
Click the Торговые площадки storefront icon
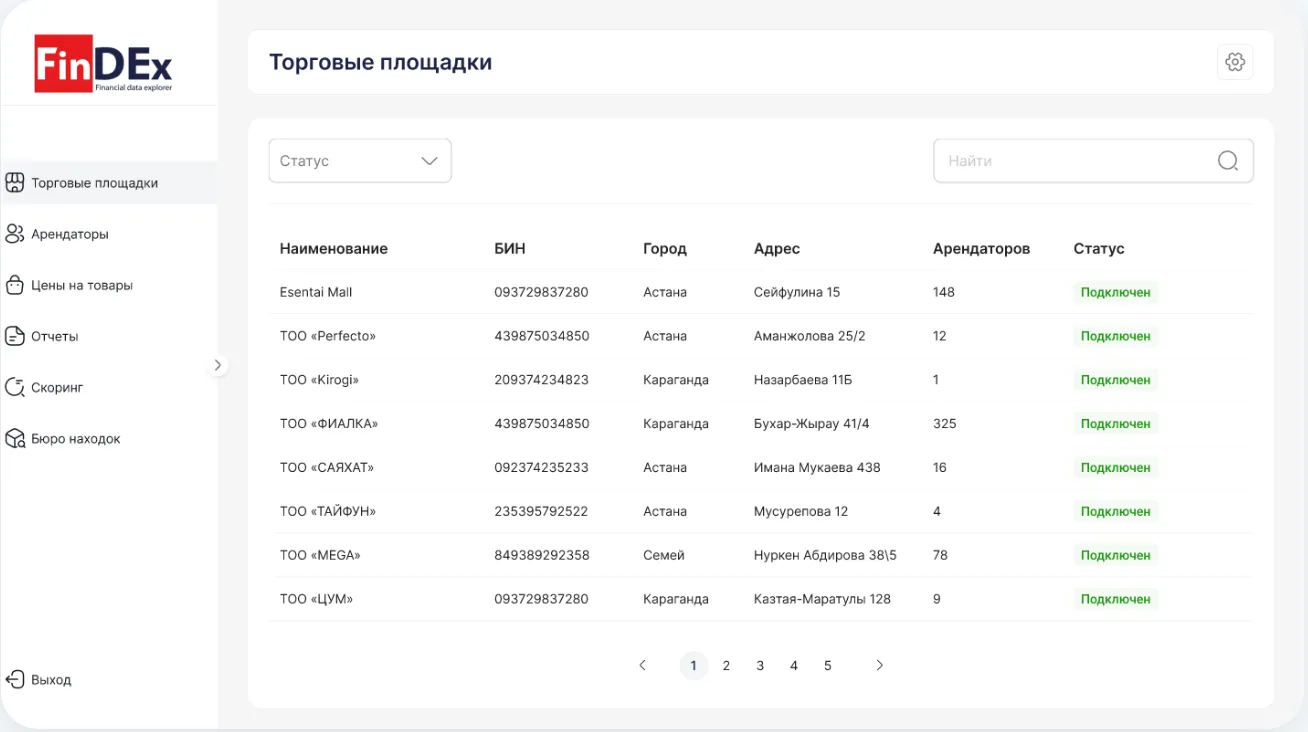click(x=15, y=183)
